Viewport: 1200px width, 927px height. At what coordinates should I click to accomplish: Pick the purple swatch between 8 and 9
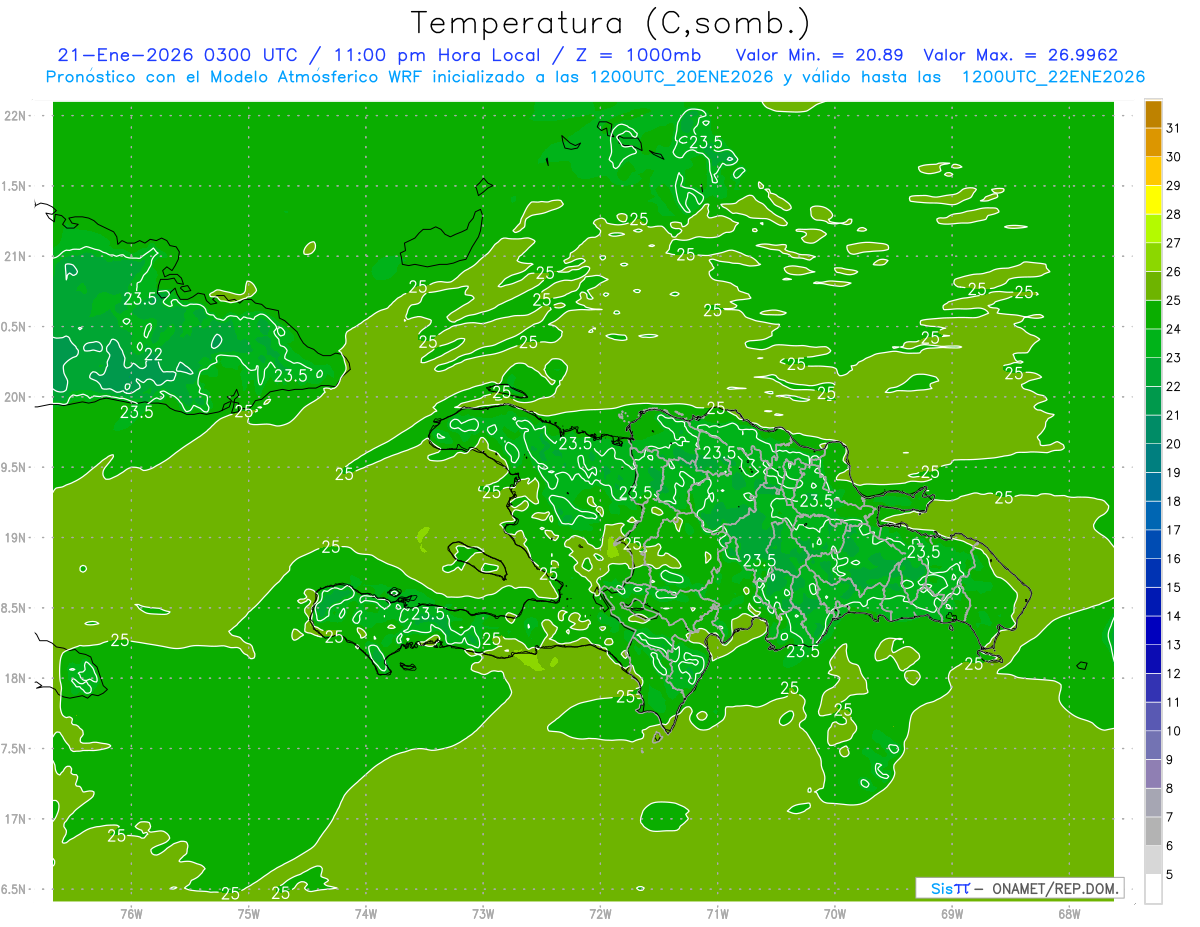click(1153, 775)
